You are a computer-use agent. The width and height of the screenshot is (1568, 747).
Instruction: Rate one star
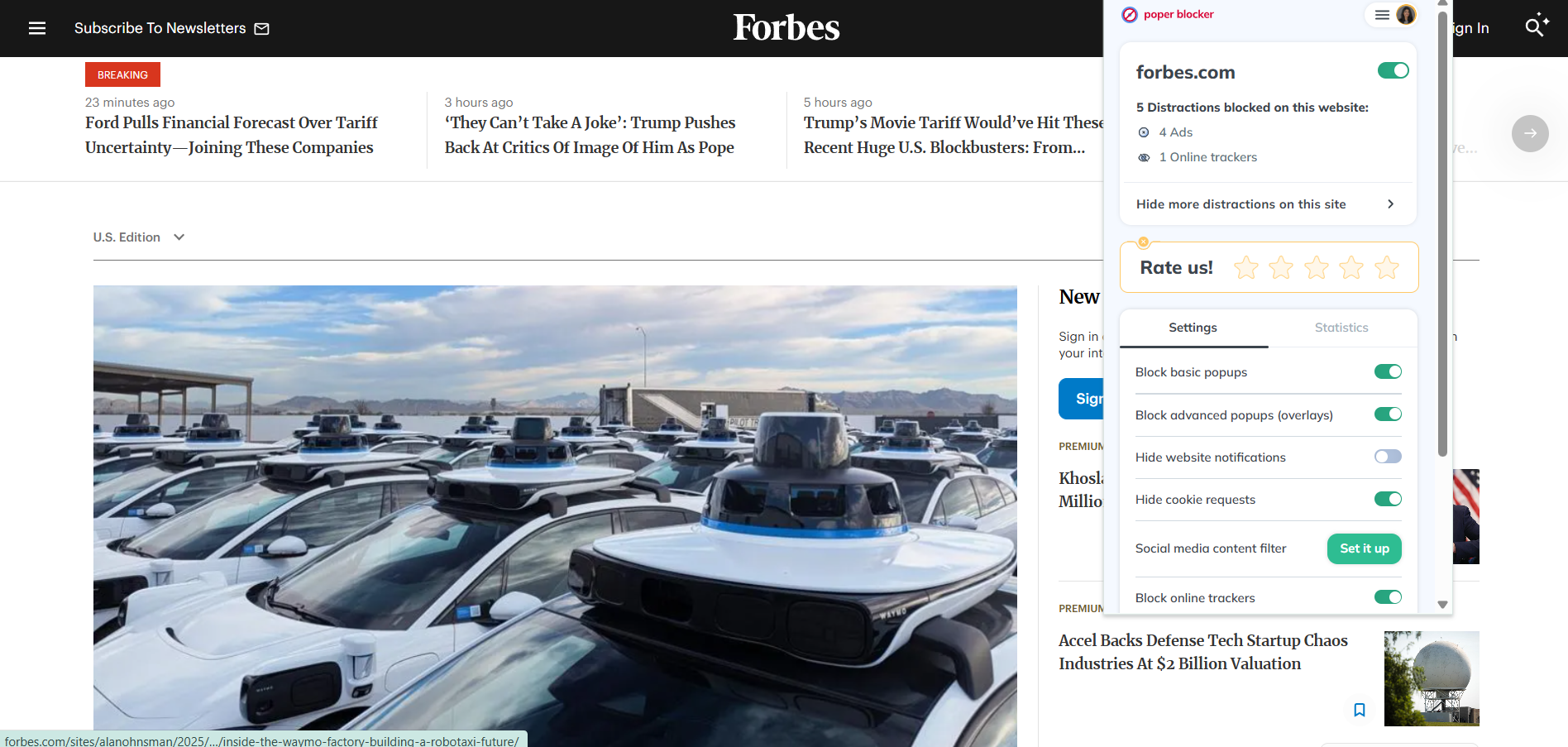1246,267
